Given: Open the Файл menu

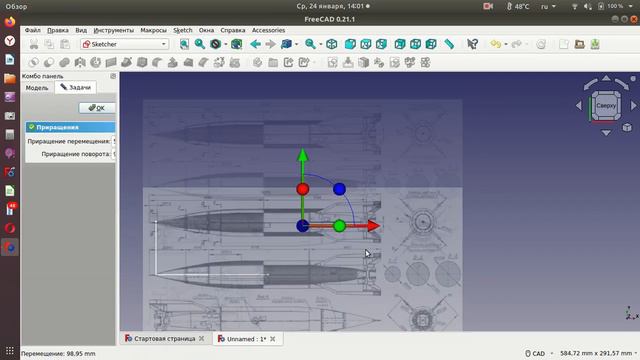Looking at the screenshot, I should [32, 30].
